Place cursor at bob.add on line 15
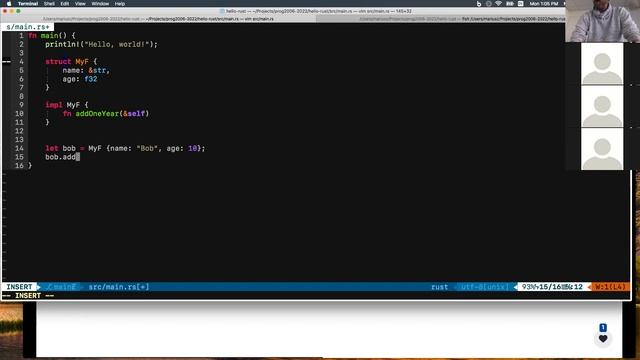This screenshot has width=640, height=360. coord(60,157)
